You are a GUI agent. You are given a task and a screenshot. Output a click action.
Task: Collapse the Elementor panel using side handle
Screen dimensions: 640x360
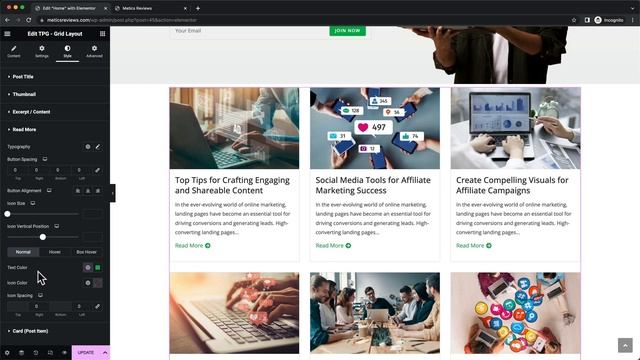point(113,193)
